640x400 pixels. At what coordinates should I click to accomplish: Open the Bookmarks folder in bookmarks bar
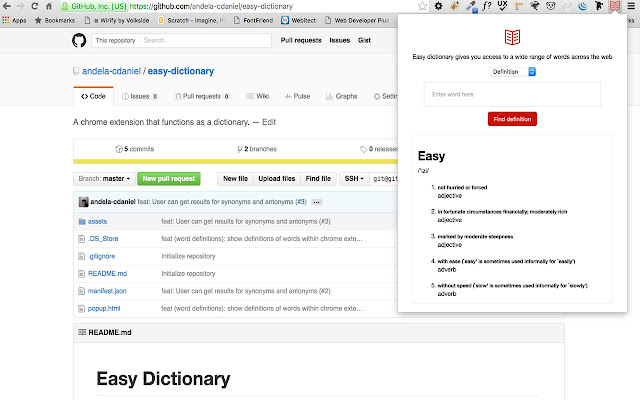click(55, 20)
